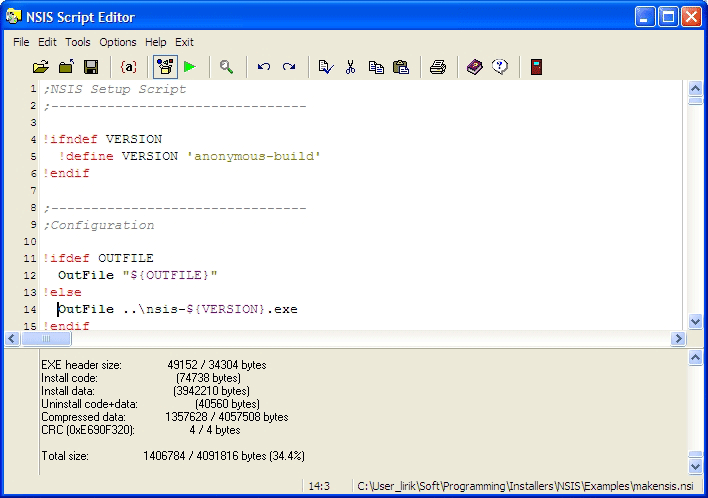Open the Options menu
The height and width of the screenshot is (498, 708).
[x=118, y=42]
